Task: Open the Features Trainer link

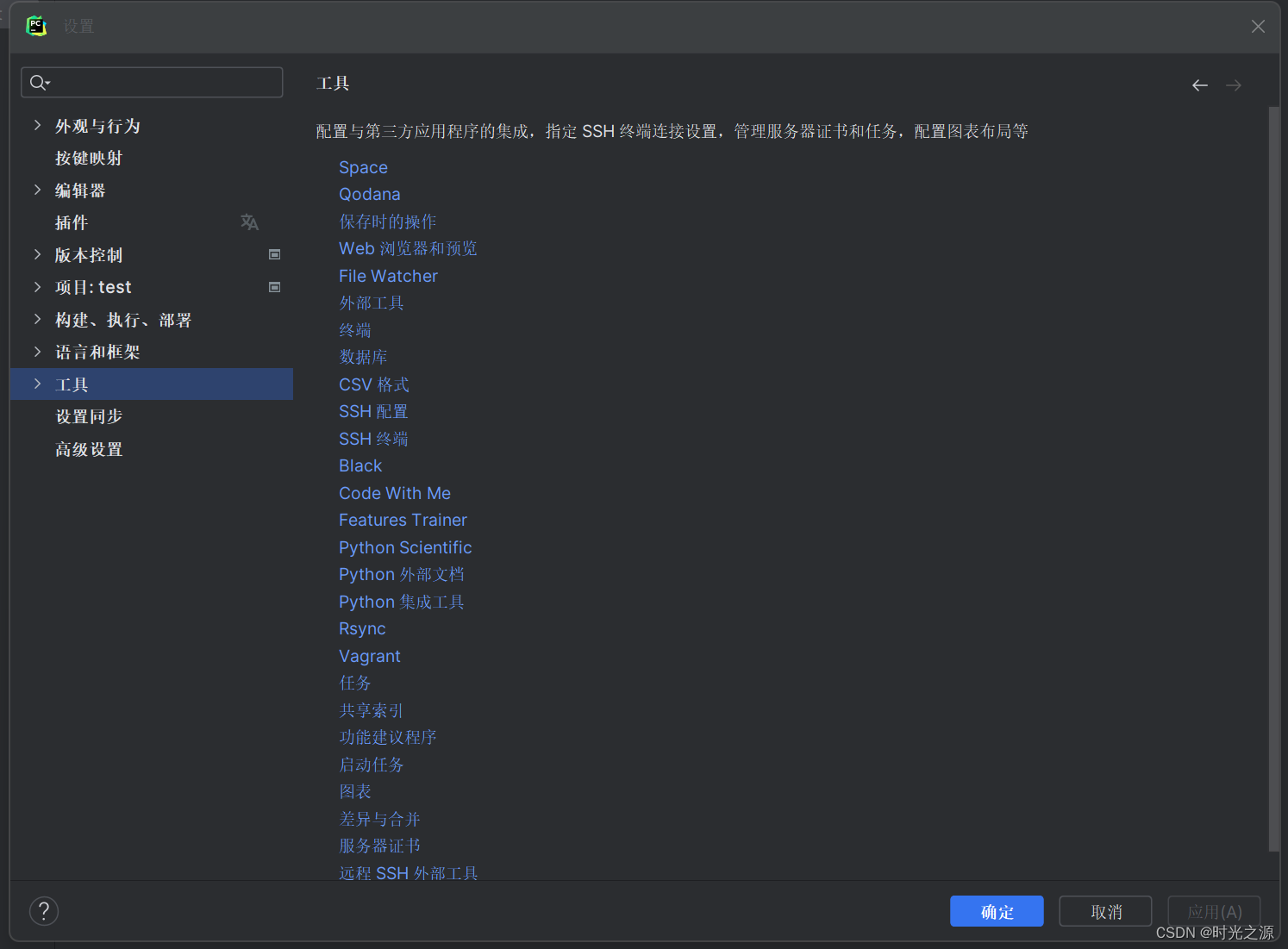Action: (x=403, y=520)
